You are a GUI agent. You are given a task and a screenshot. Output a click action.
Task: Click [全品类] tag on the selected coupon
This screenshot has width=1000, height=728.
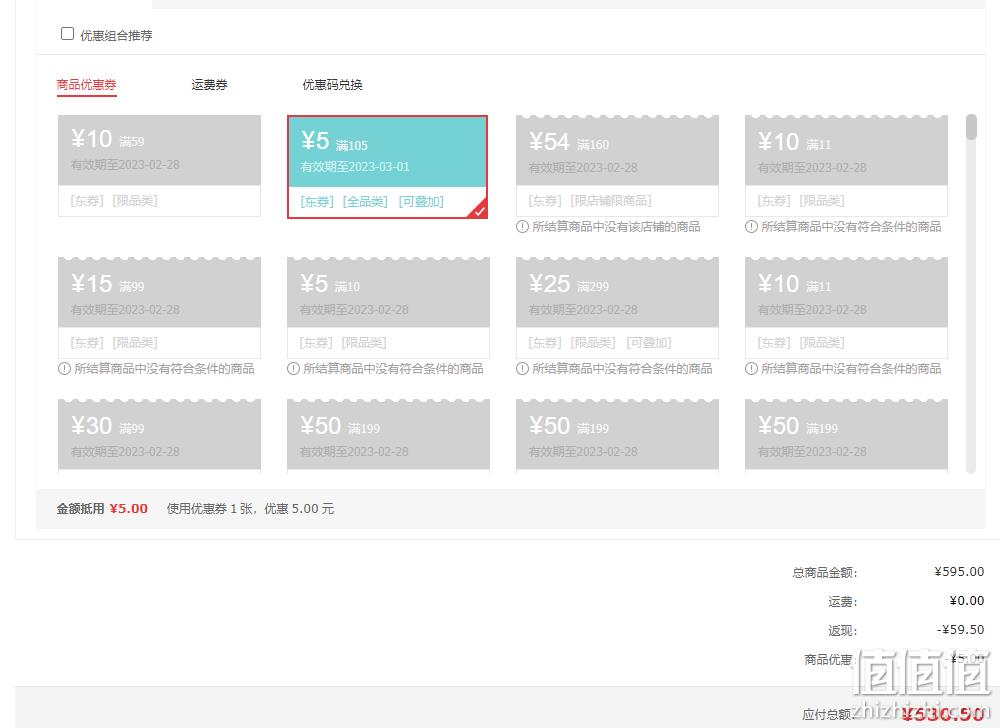click(365, 201)
